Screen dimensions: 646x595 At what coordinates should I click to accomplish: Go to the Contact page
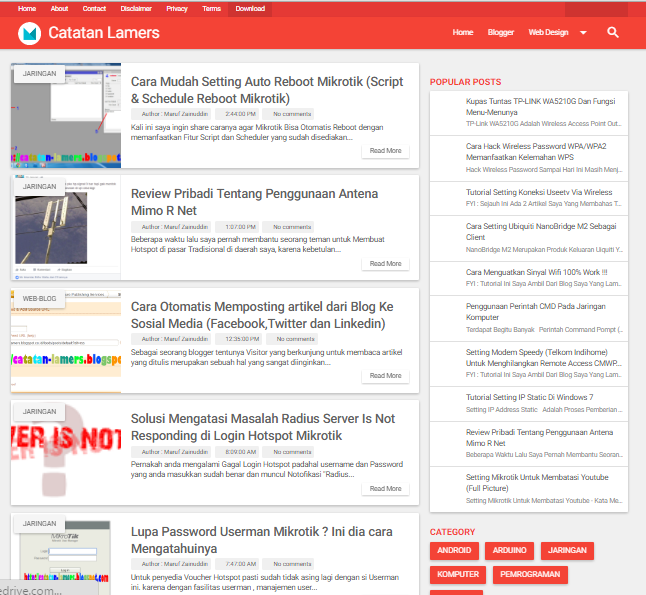94,9
